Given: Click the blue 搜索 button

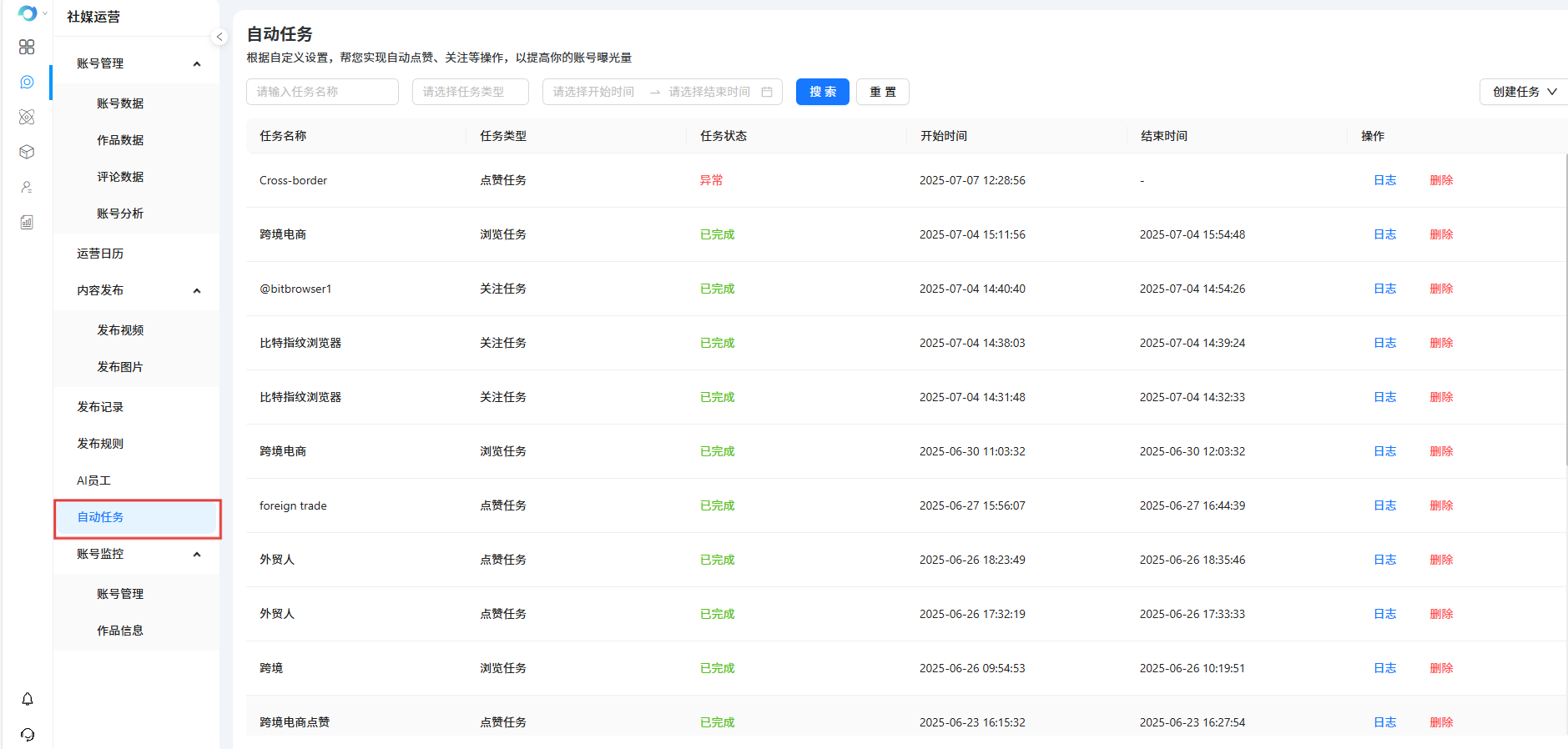Looking at the screenshot, I should click(x=823, y=92).
